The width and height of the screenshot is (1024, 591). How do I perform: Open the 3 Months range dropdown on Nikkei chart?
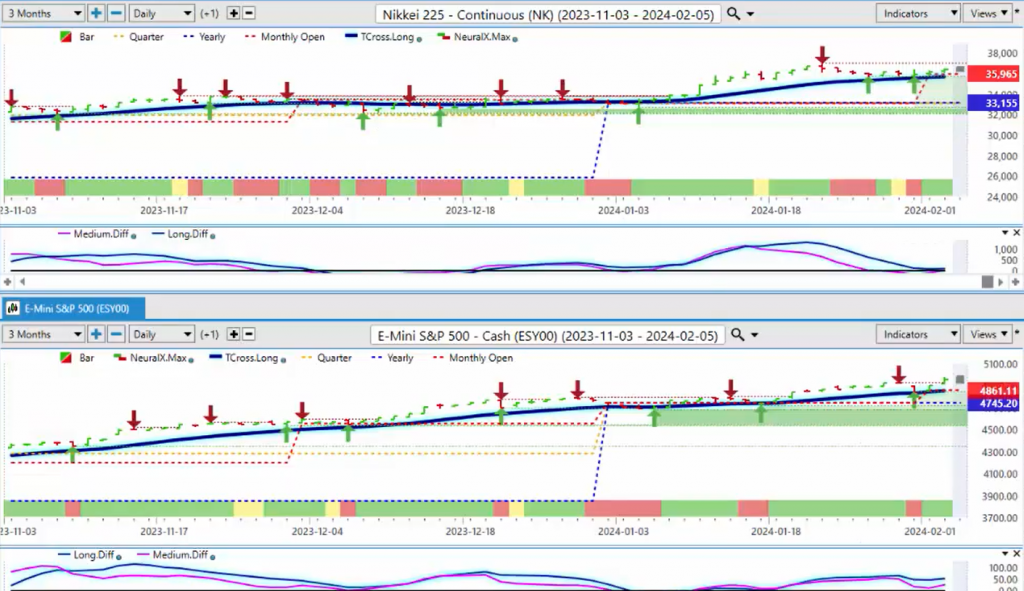pos(44,13)
